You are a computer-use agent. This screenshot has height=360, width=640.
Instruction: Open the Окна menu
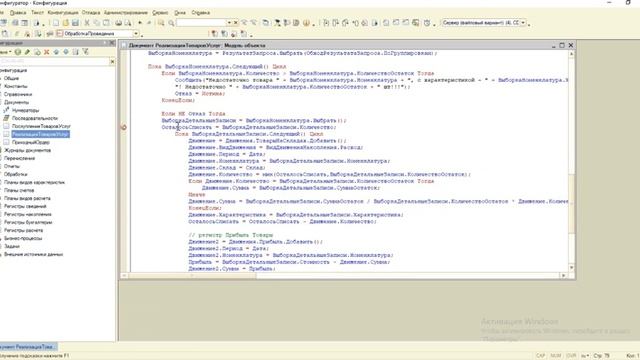pyautogui.click(x=180, y=13)
